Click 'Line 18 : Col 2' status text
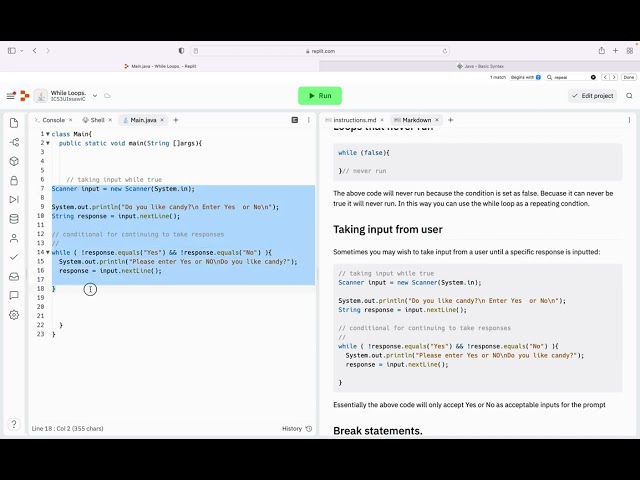Image resolution: width=640 pixels, height=480 pixels. tap(68, 428)
